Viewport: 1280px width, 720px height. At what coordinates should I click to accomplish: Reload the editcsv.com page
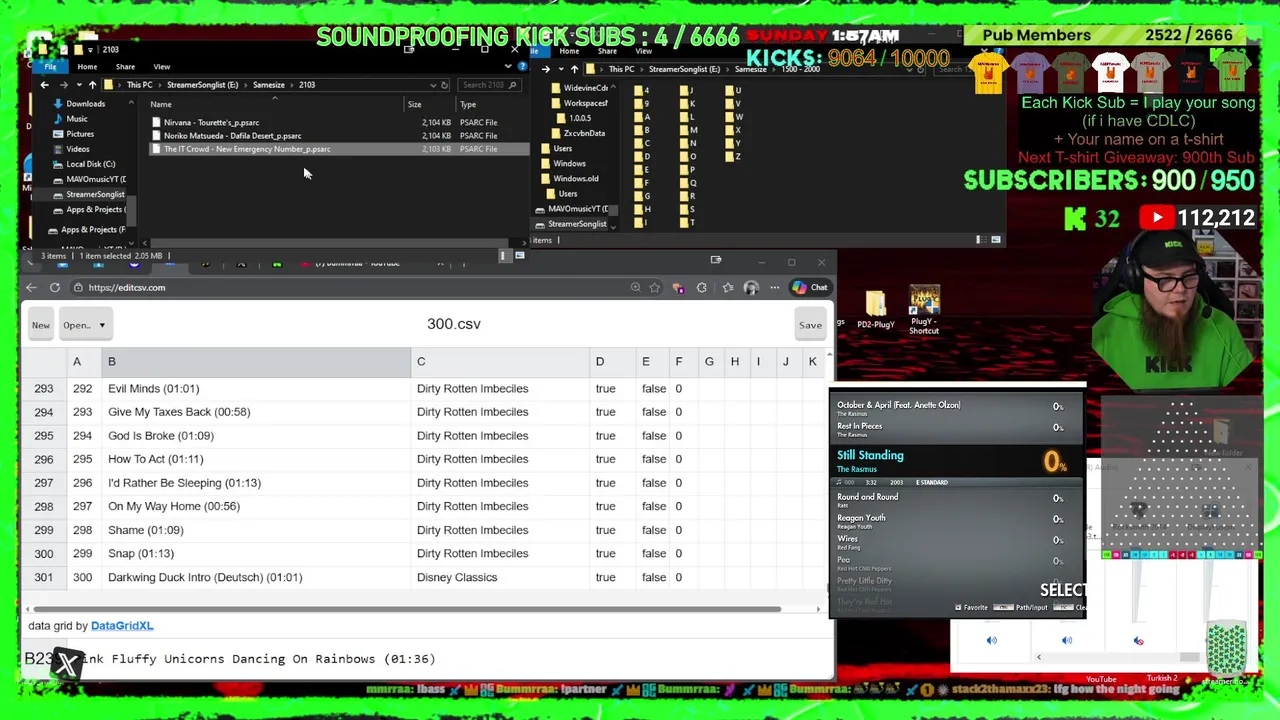point(55,288)
